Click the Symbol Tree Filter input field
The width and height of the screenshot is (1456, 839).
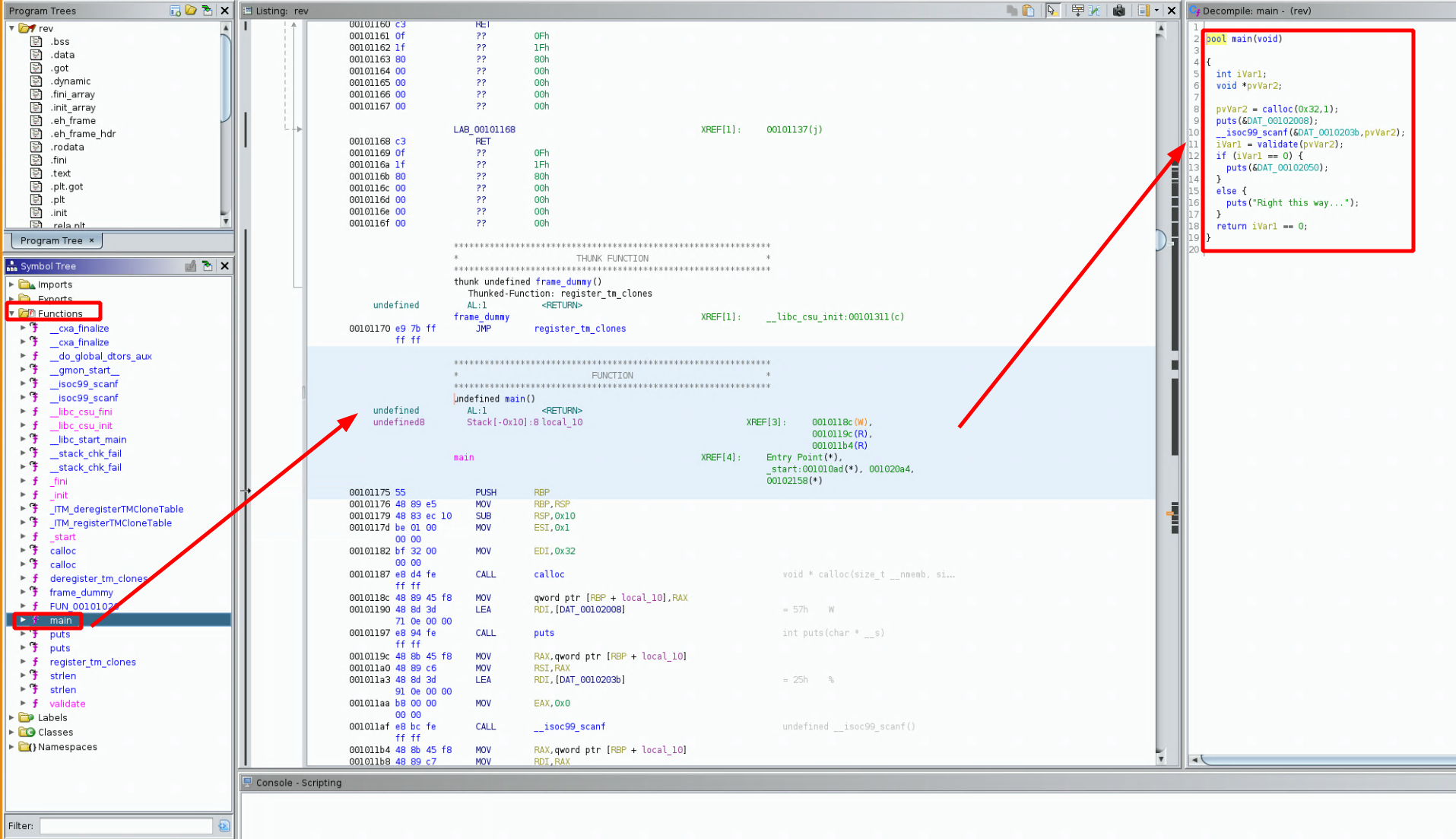tap(126, 825)
